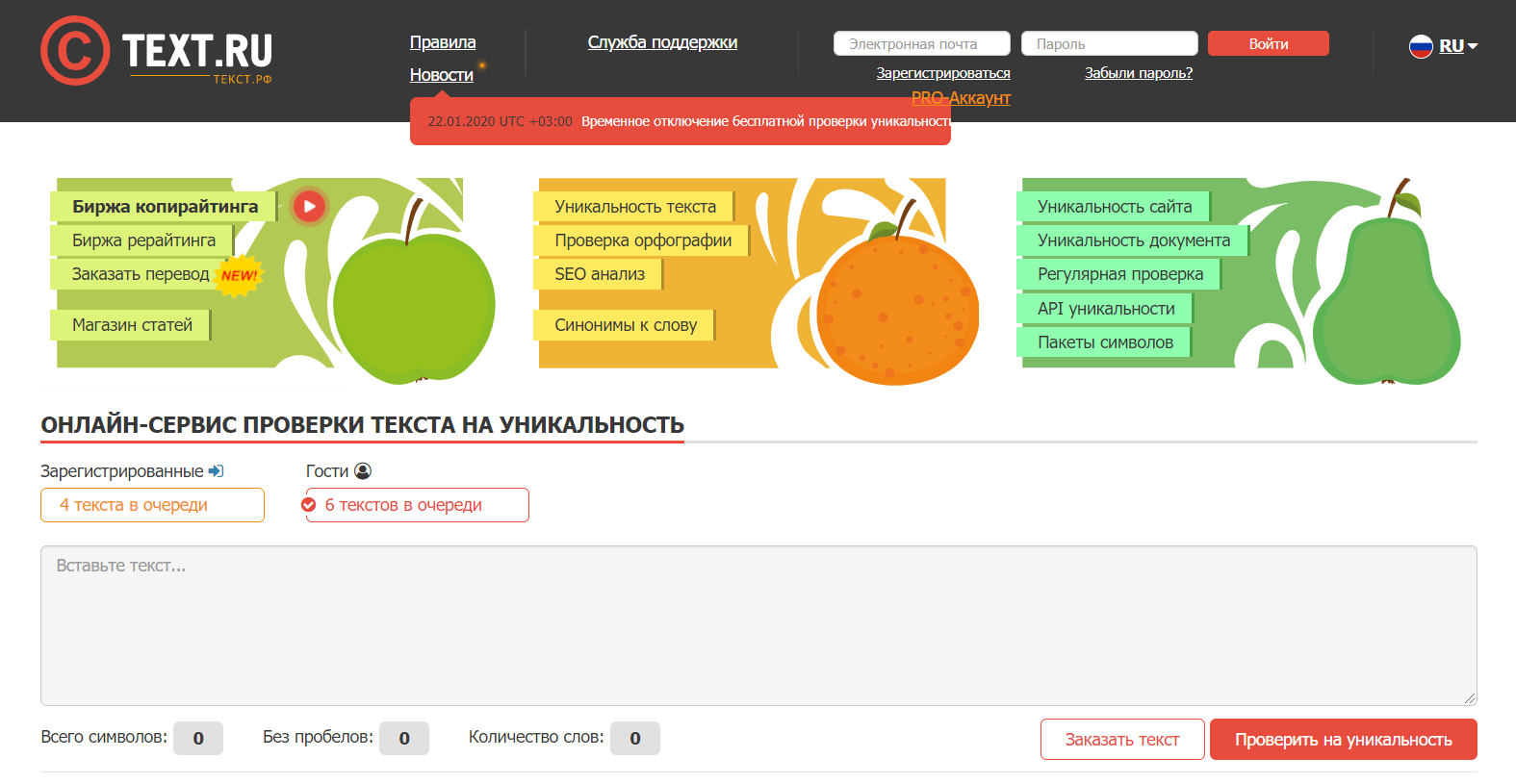Click the guest user icon beside Гости

[363, 471]
